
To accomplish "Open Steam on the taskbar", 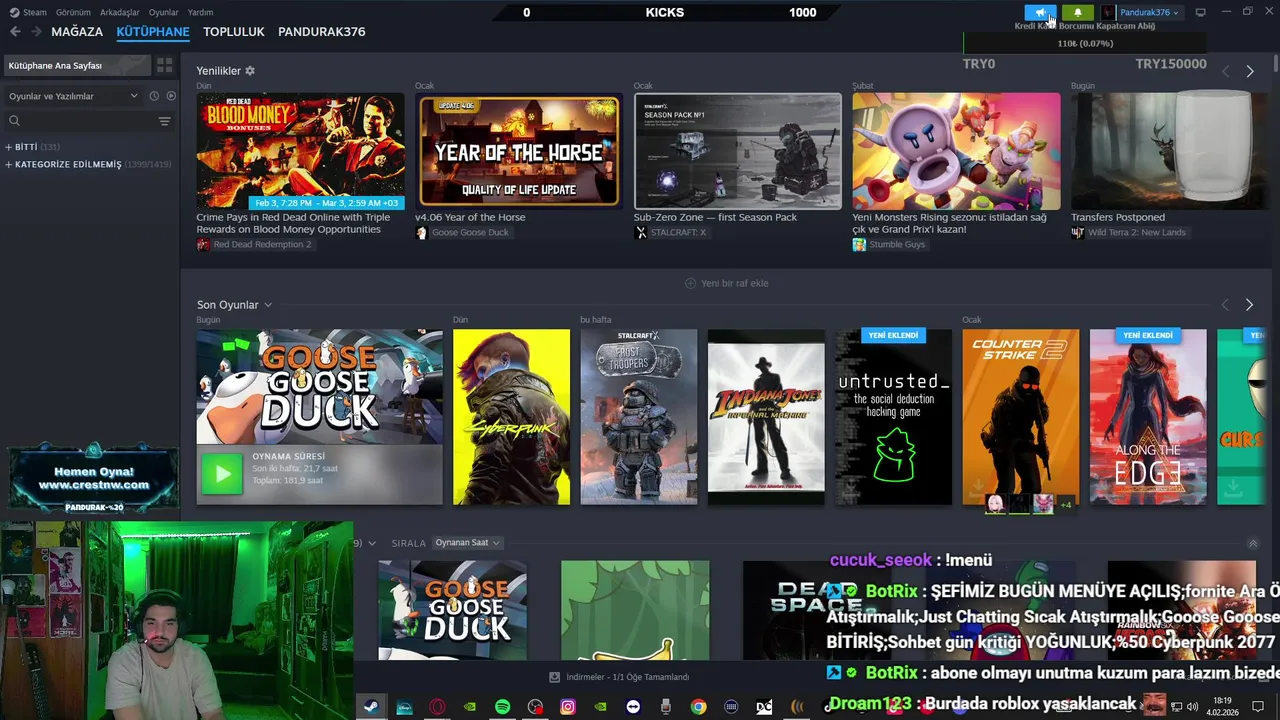I will pyautogui.click(x=371, y=707).
